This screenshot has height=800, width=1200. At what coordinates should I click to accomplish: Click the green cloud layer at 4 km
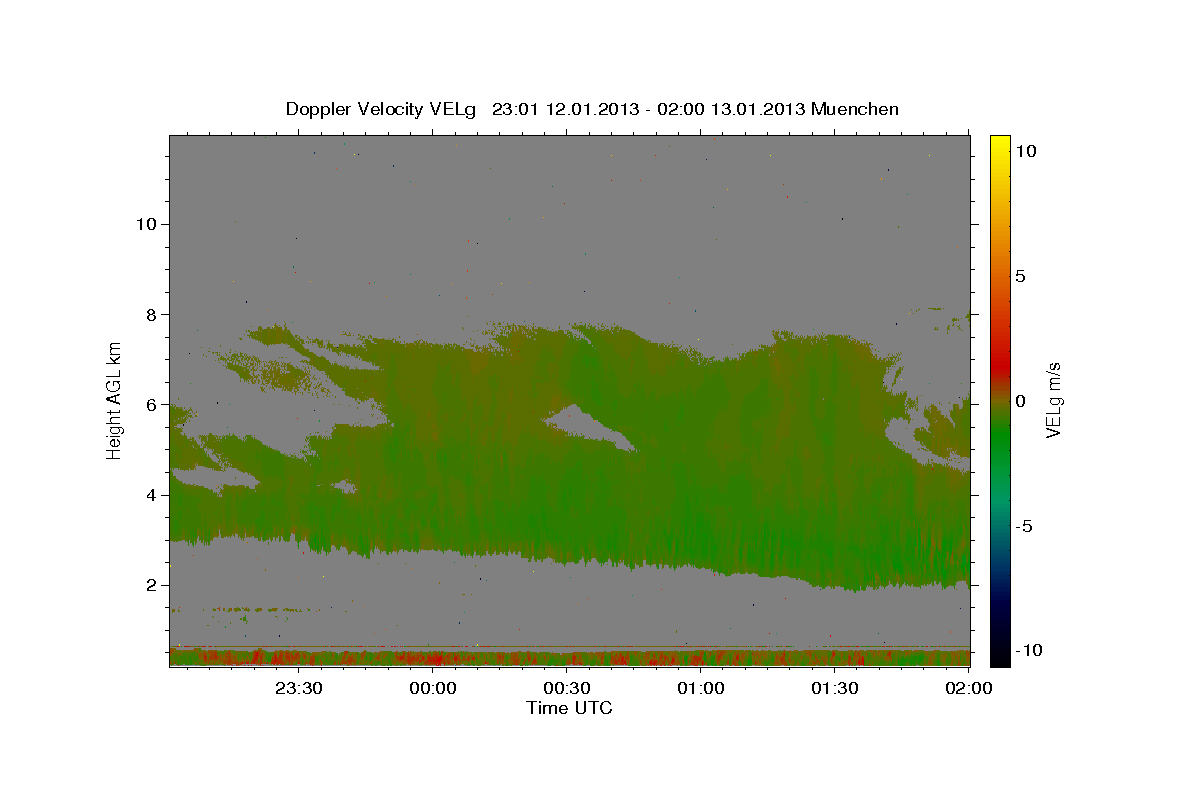pyautogui.click(x=570, y=495)
